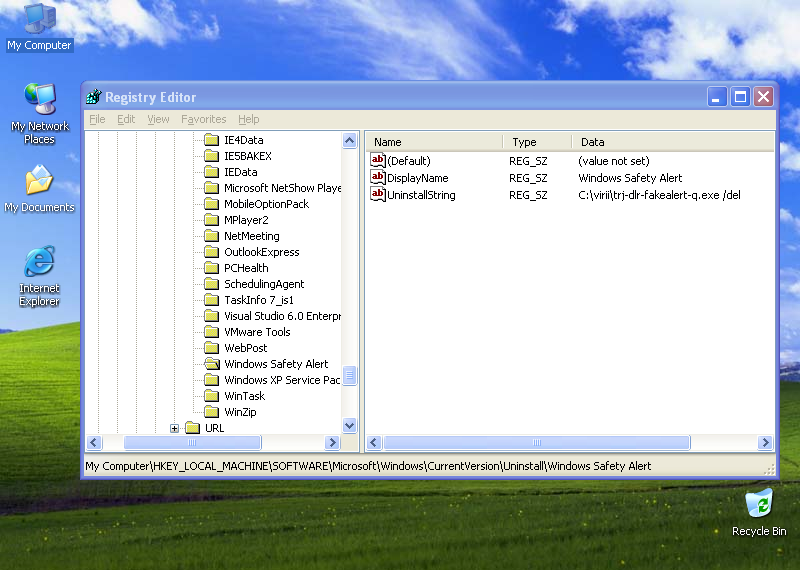This screenshot has height=570, width=800.
Task: Click the values pane horizontal scroll thumb
Action: click(537, 442)
